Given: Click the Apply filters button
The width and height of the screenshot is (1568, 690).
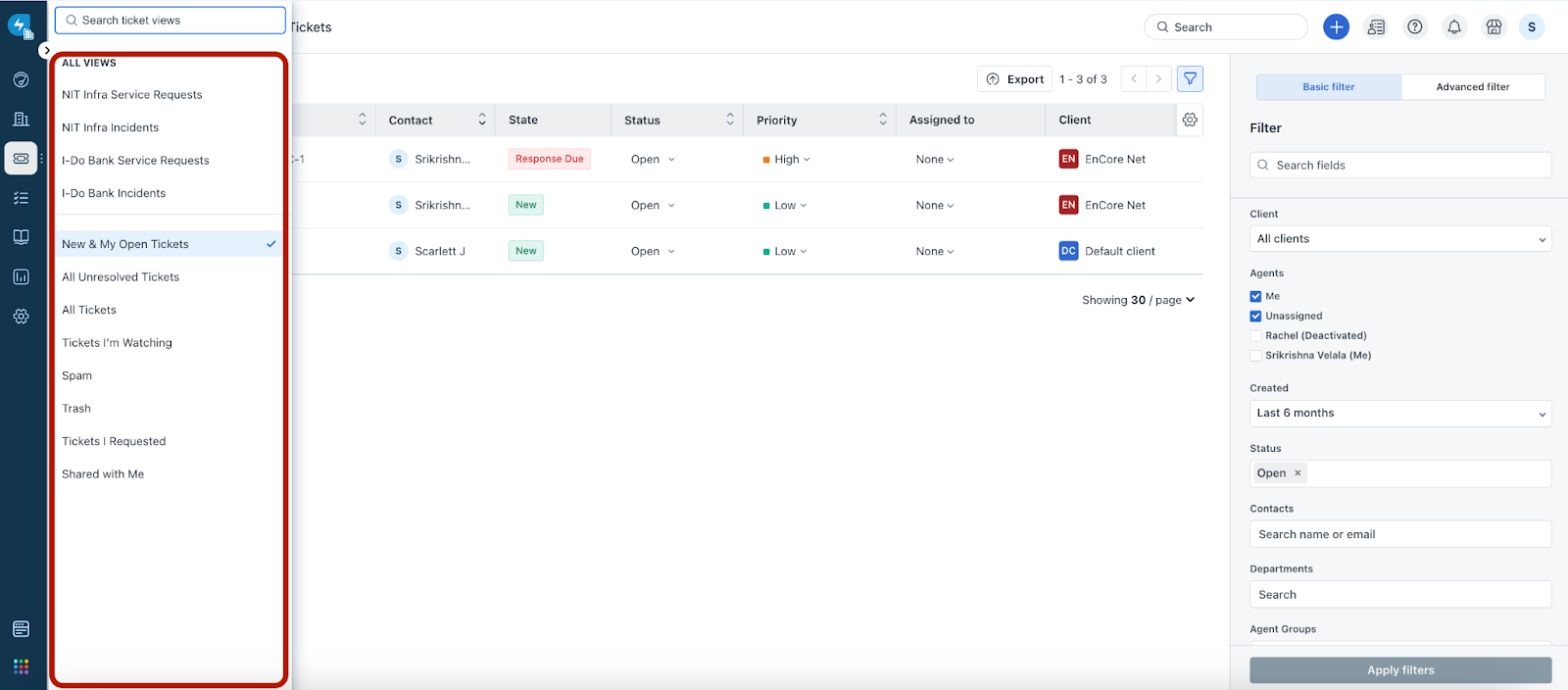Looking at the screenshot, I should click(x=1400, y=670).
